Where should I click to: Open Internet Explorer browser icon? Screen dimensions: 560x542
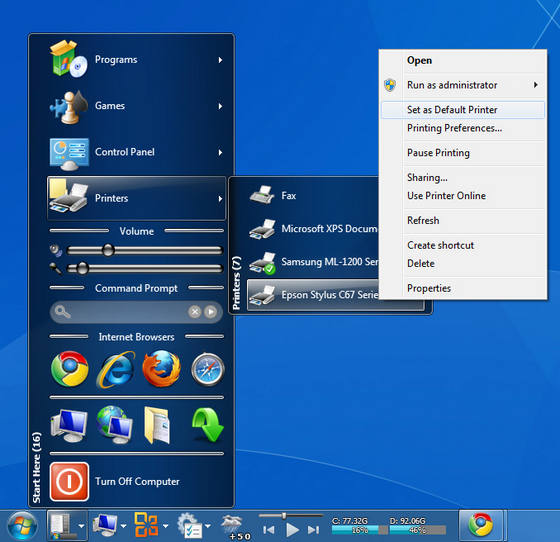click(115, 370)
